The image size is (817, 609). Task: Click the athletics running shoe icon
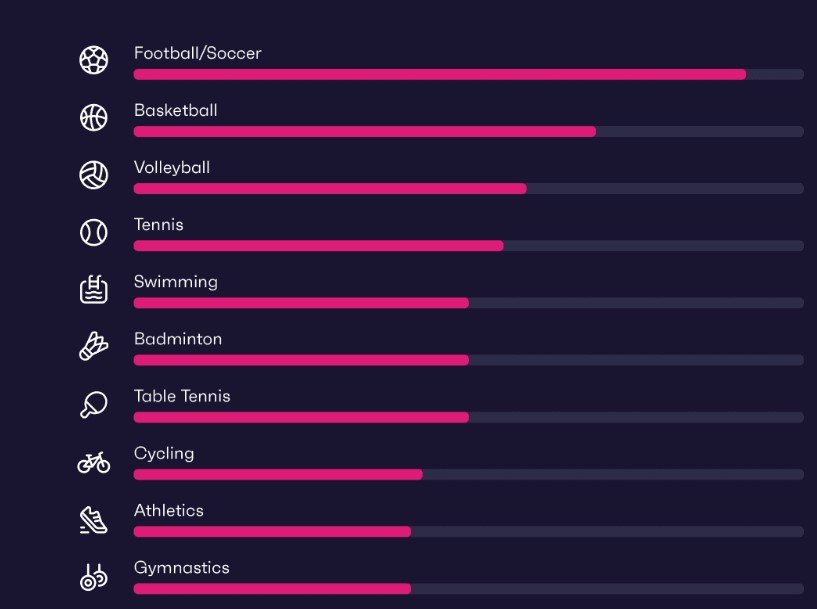[93, 519]
